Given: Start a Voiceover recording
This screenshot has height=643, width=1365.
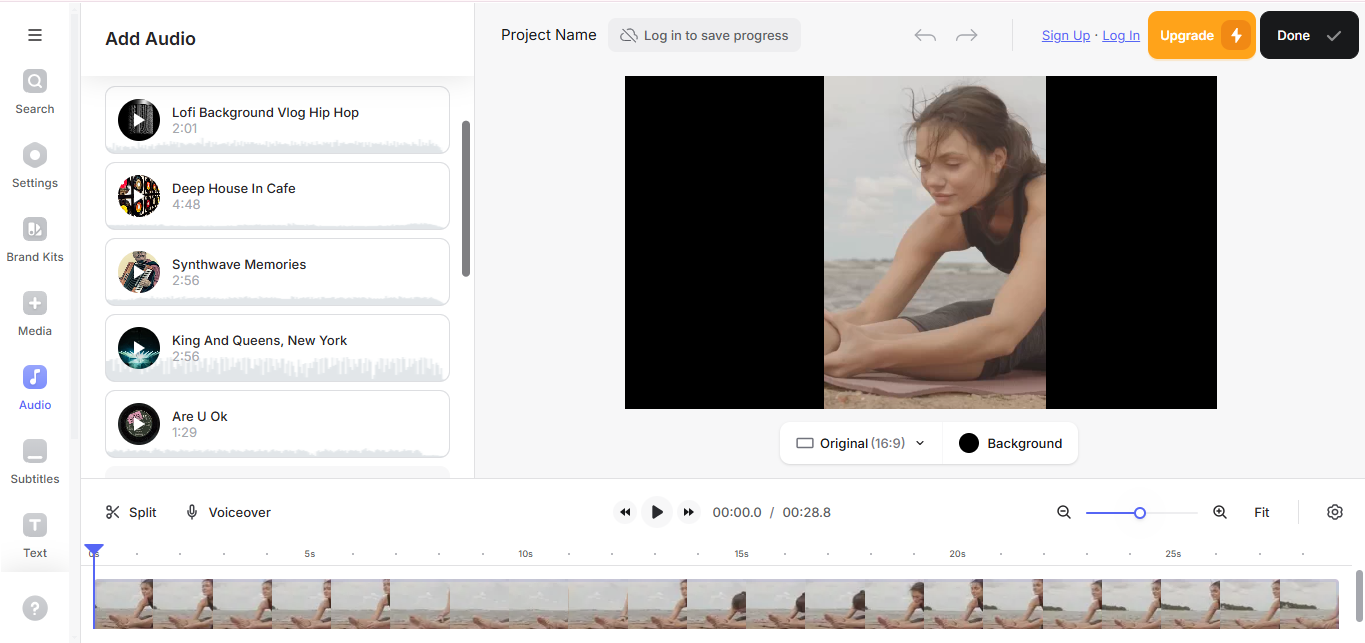Looking at the screenshot, I should (x=228, y=512).
